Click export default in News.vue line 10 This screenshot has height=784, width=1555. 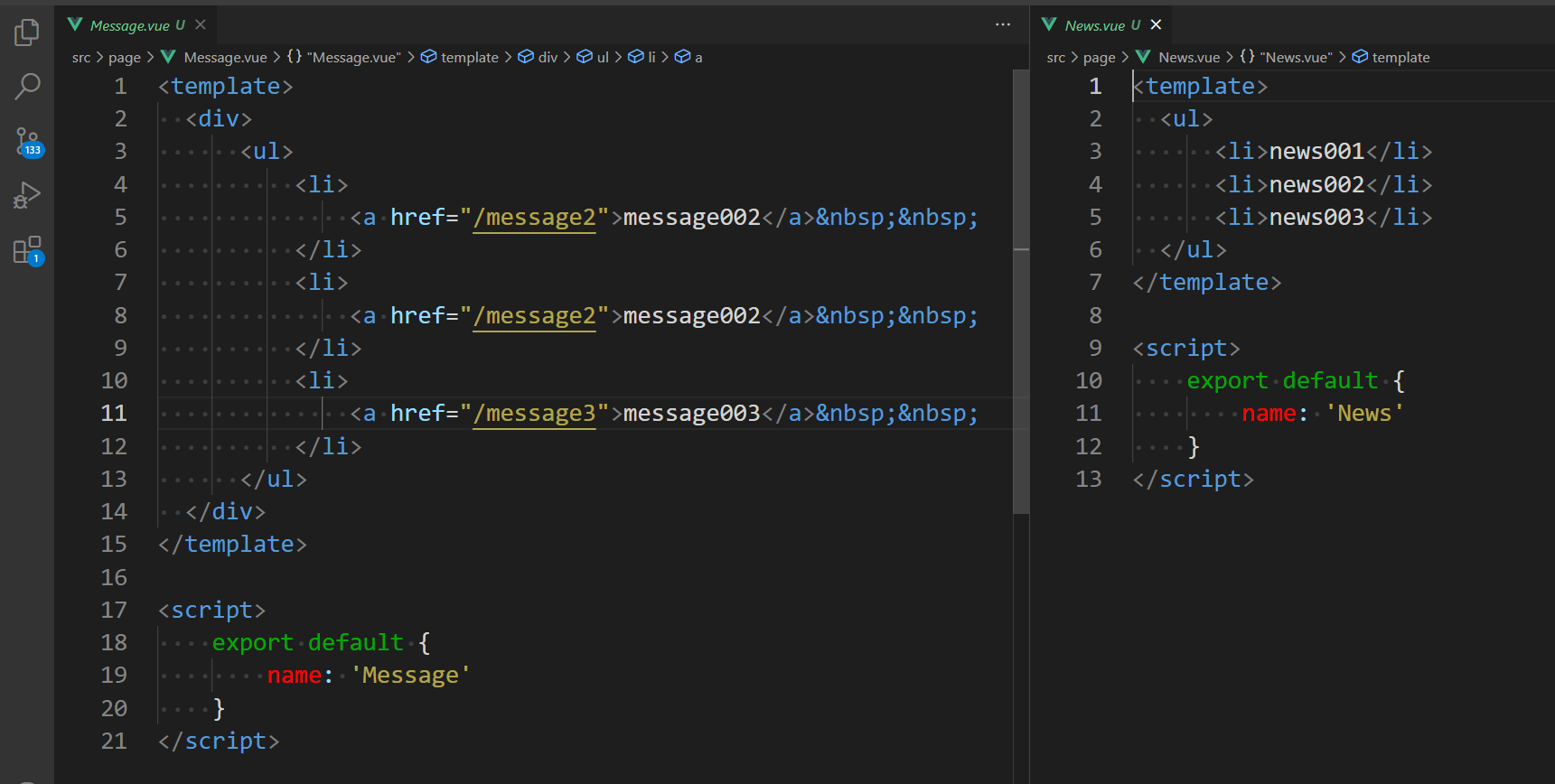click(1282, 381)
